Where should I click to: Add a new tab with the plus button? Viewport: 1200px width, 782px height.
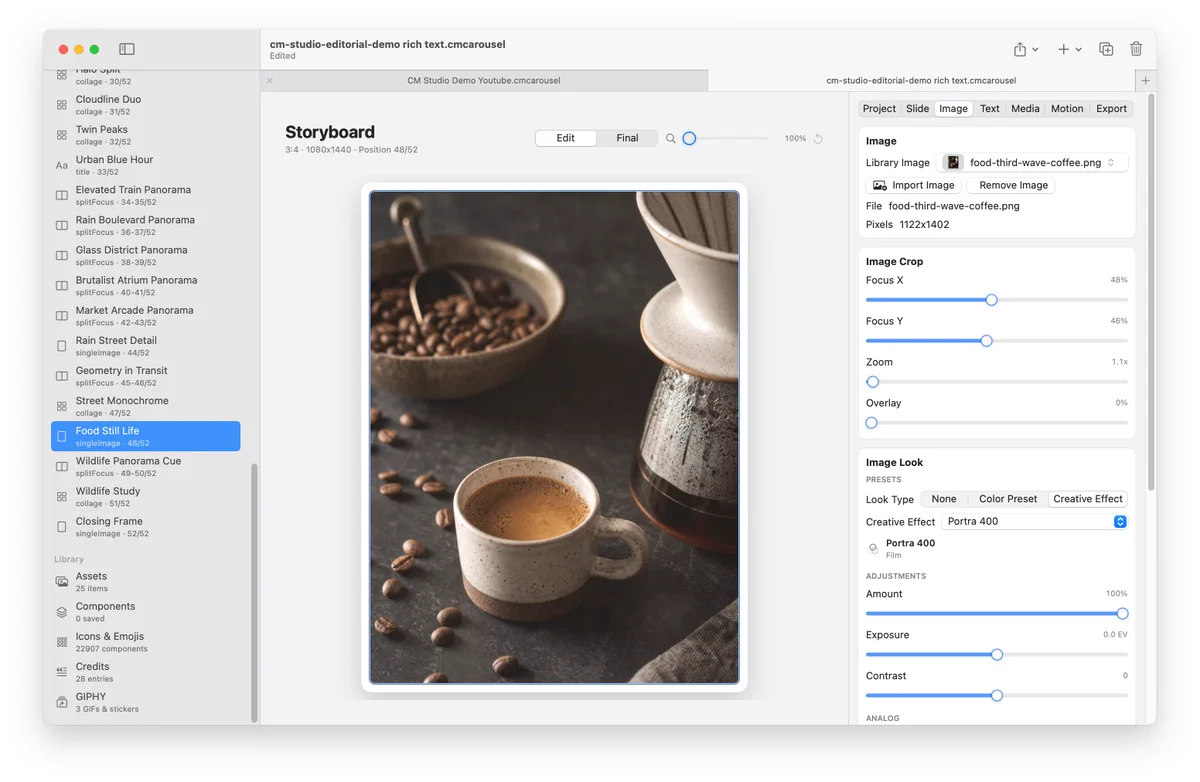pyautogui.click(x=1146, y=80)
